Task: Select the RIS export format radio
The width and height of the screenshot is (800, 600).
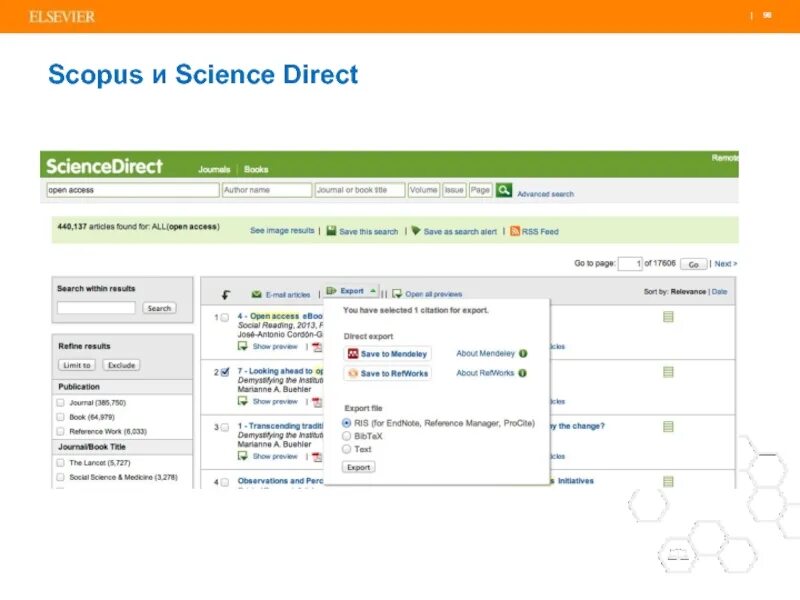Action: pos(346,423)
